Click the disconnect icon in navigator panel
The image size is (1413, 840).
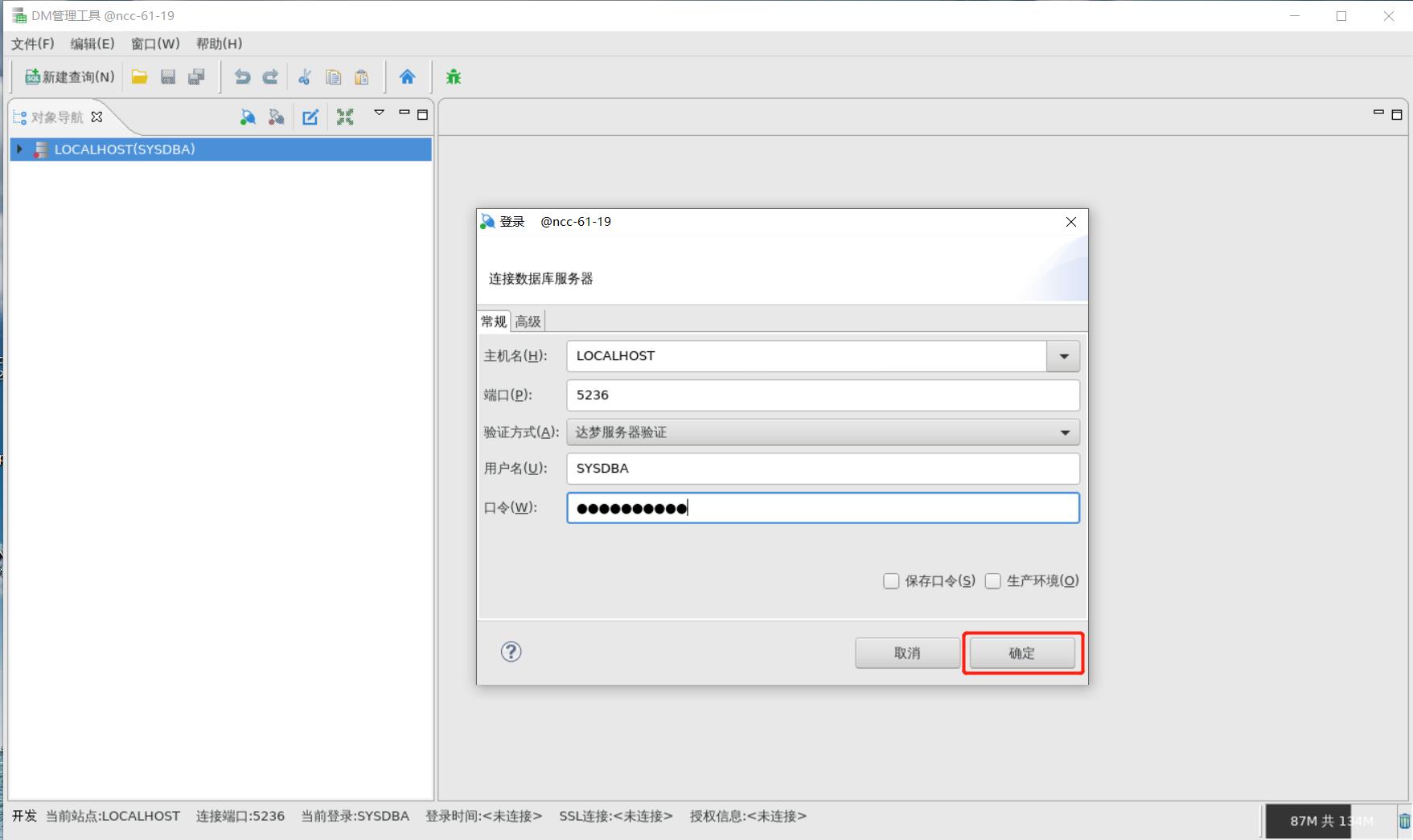tap(276, 117)
